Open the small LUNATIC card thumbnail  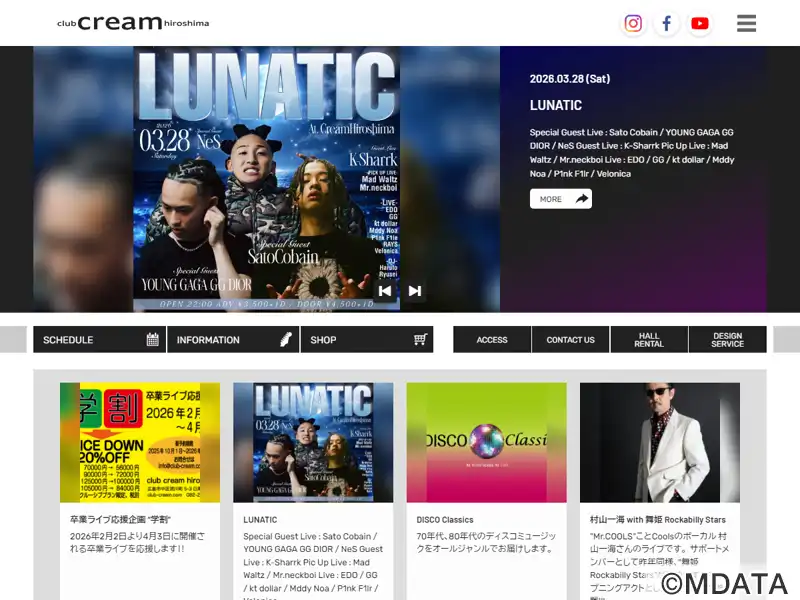click(313, 443)
